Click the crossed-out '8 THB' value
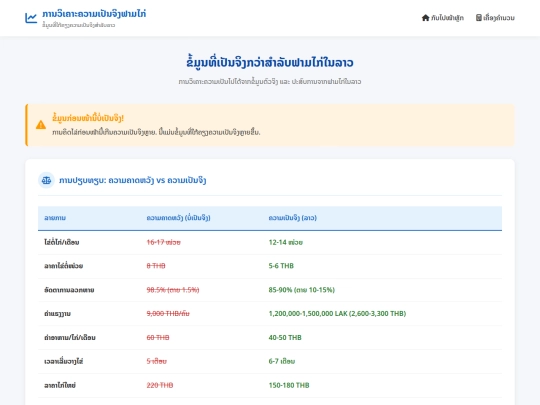This screenshot has width=540, height=405. click(x=156, y=266)
